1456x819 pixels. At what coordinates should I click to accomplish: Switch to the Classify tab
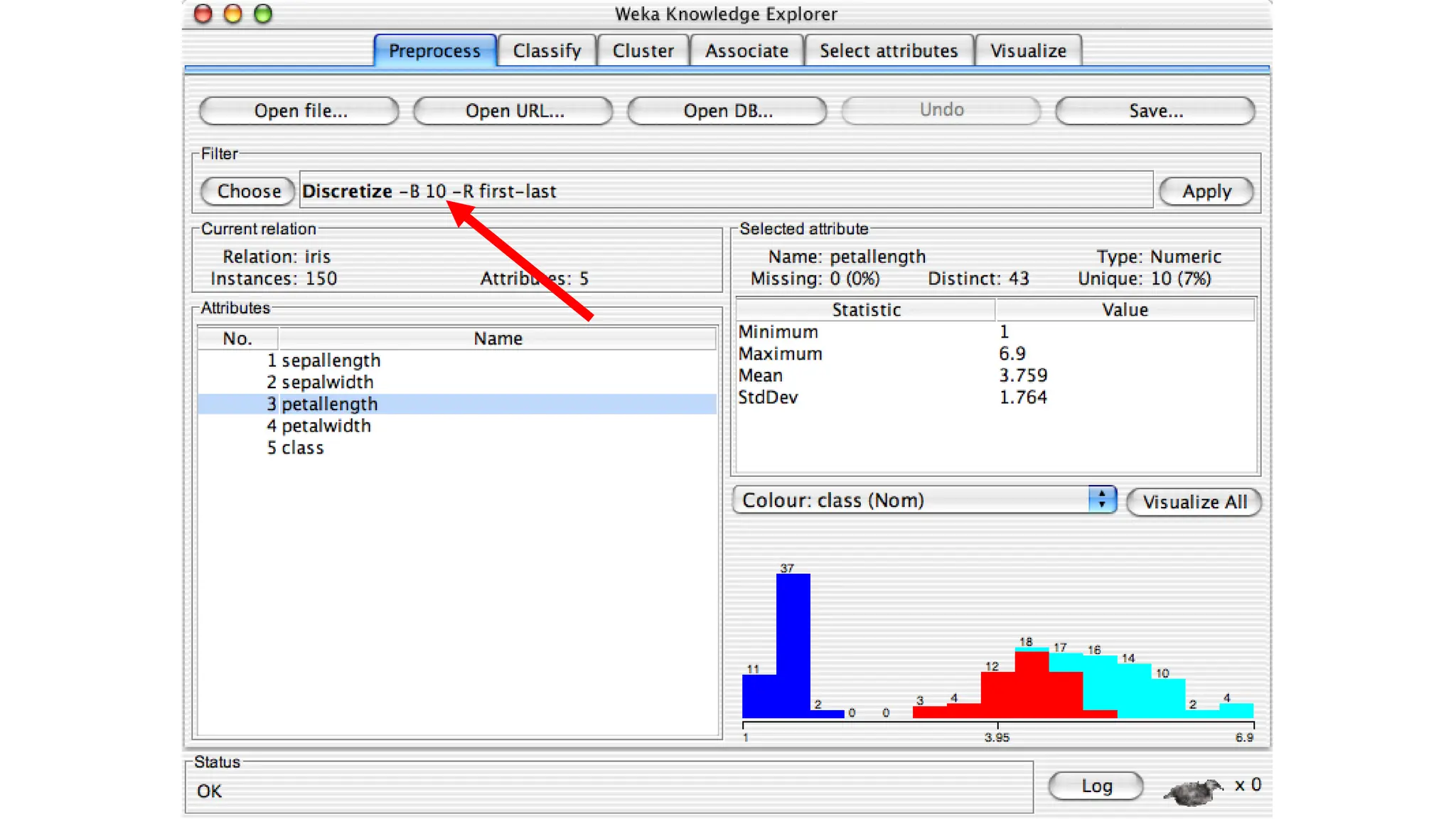coord(547,51)
